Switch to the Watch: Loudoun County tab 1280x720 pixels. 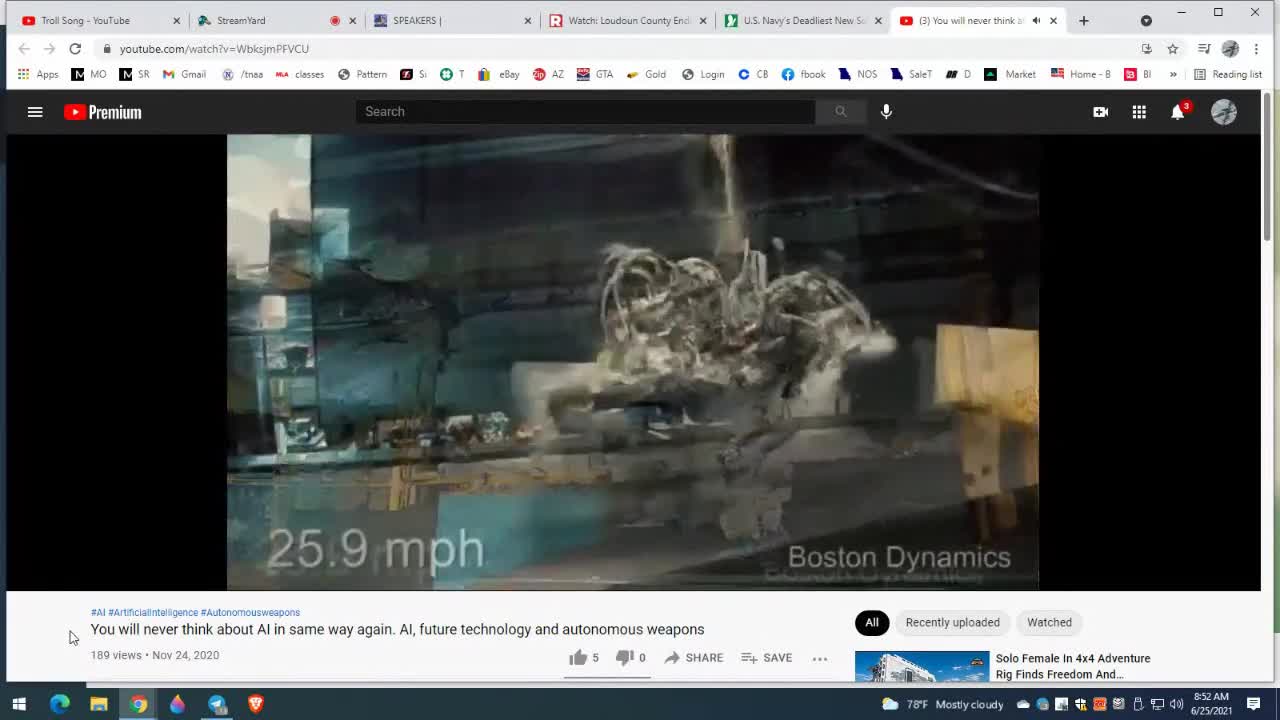point(629,20)
